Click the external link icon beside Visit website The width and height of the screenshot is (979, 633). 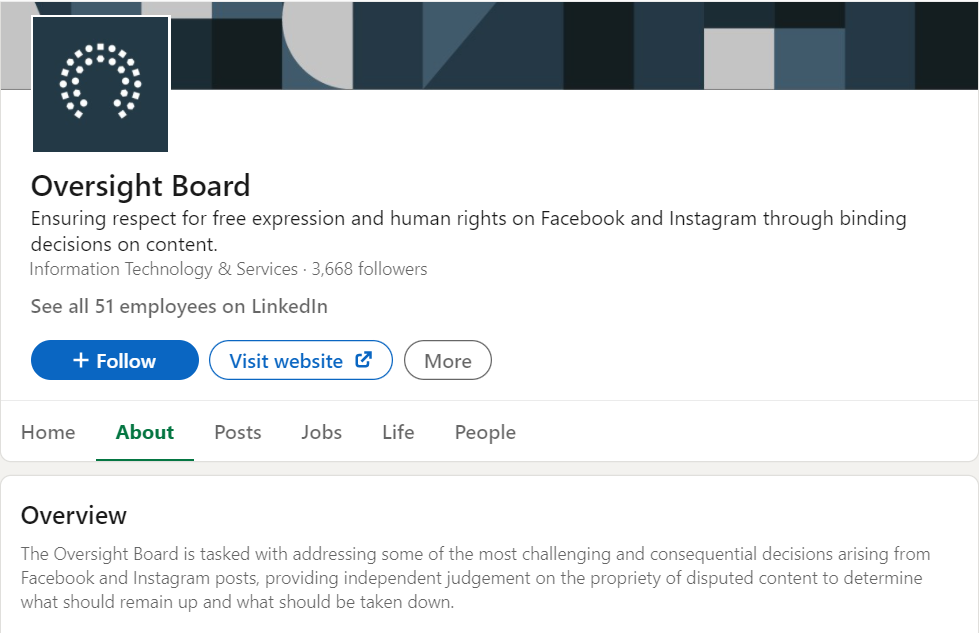pos(363,360)
